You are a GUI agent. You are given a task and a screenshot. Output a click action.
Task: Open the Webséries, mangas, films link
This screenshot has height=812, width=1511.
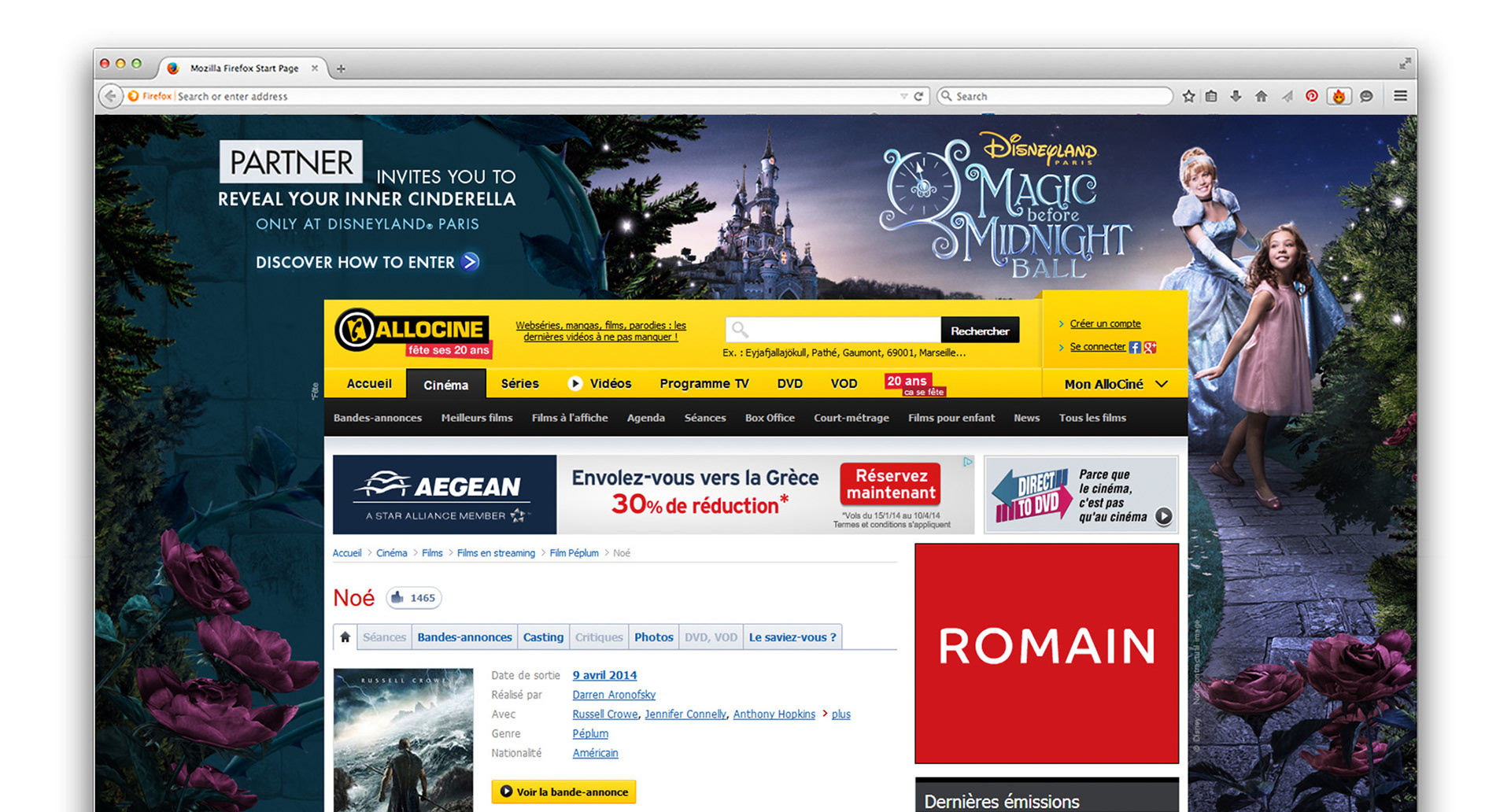coord(600,330)
